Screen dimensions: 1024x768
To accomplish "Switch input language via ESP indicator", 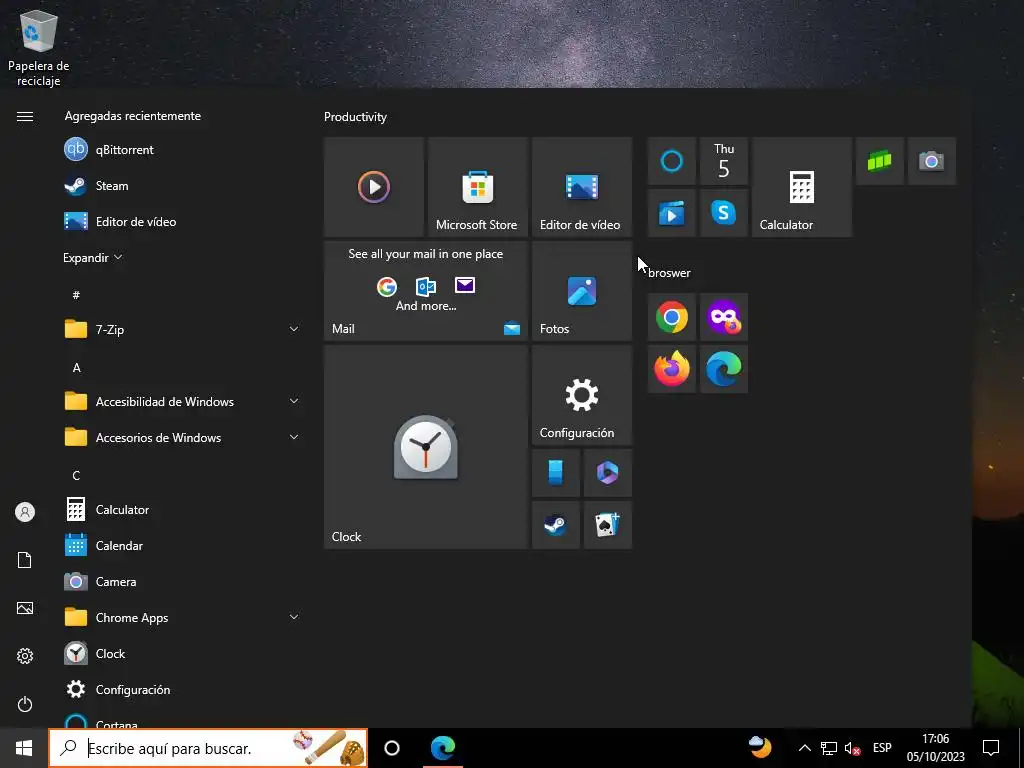I will pos(882,748).
